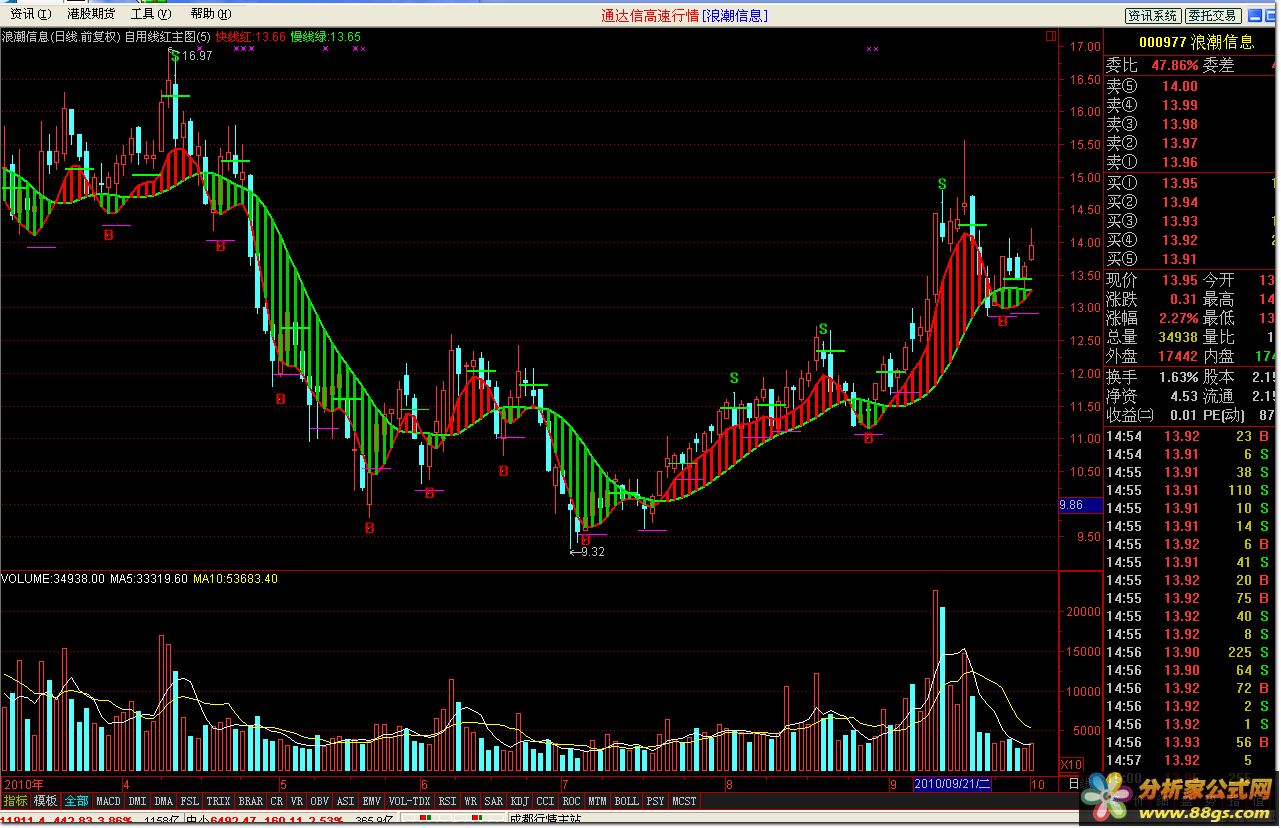
Task: Click the 委比 47.86% value
Action: 1174,65
